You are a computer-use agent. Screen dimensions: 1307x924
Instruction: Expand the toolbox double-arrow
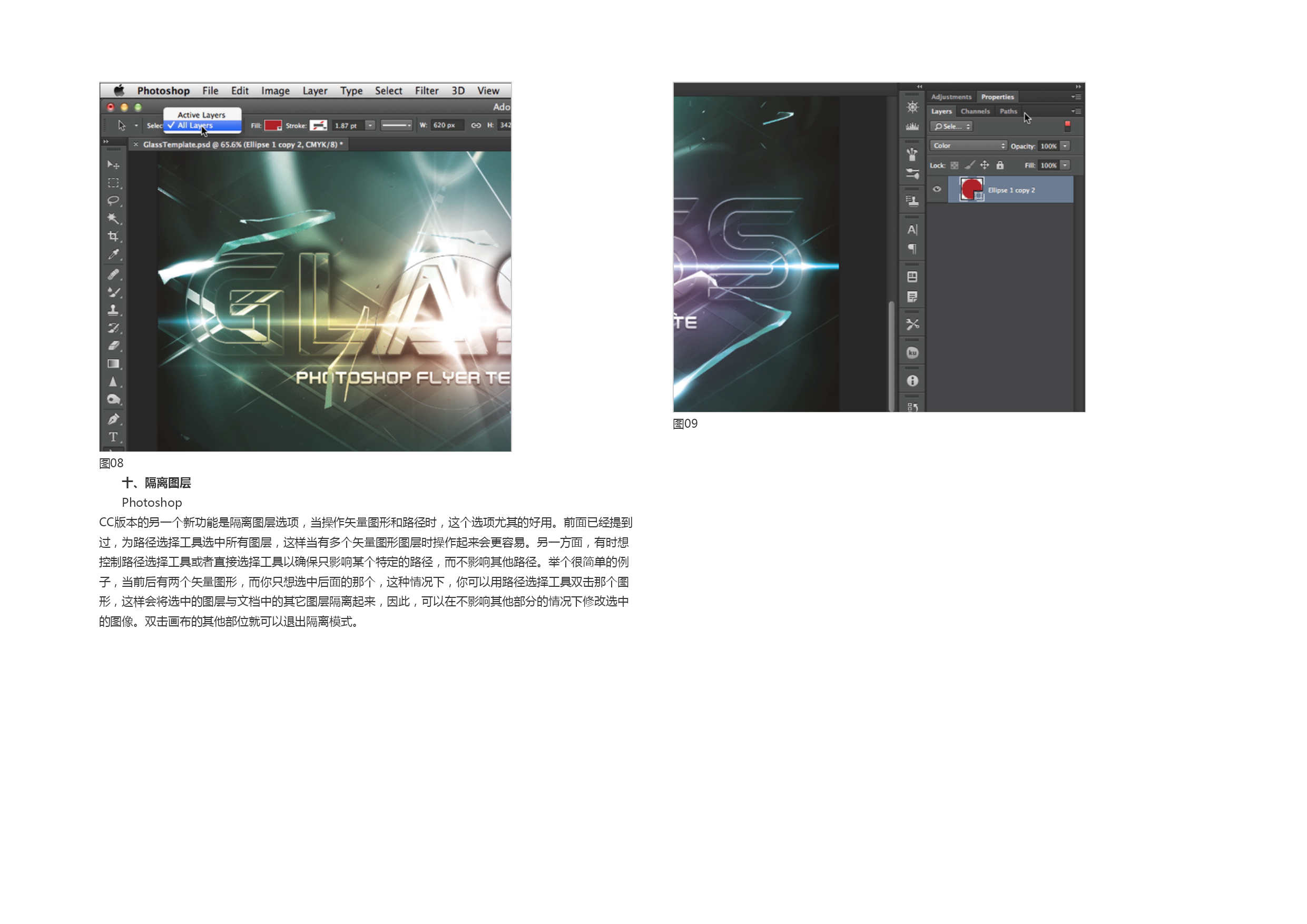(106, 141)
